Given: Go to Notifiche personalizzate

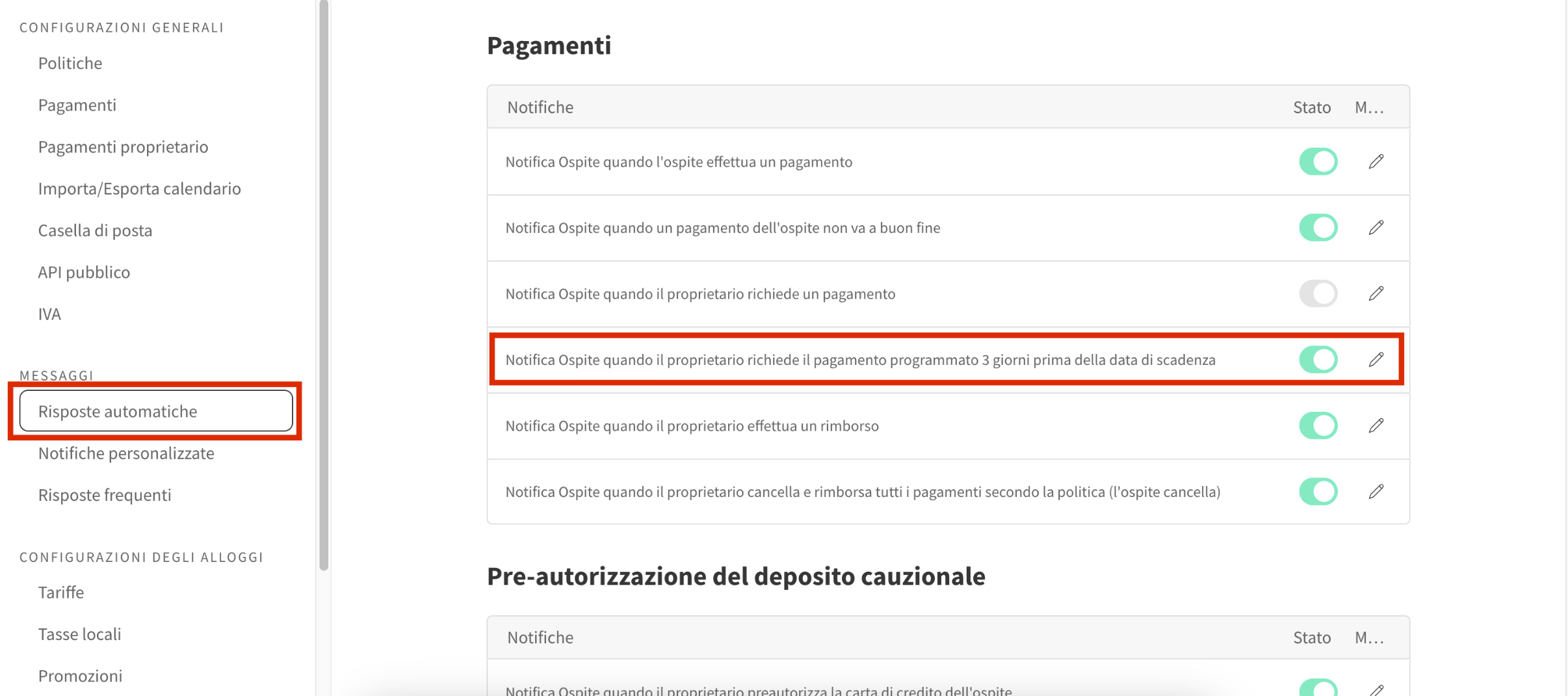Looking at the screenshot, I should 126,453.
